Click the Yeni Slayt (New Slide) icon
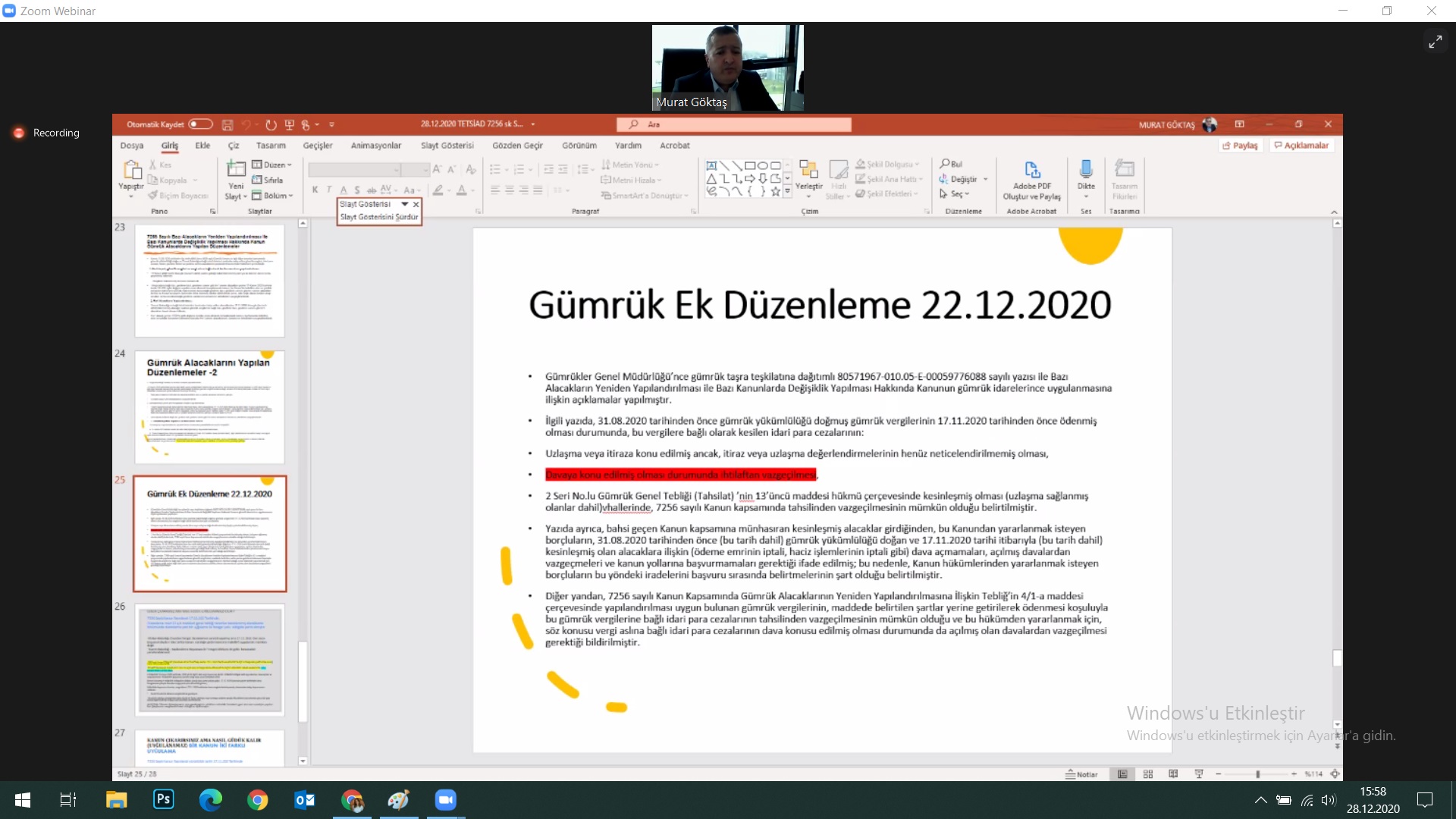The image size is (1456, 819). pyautogui.click(x=237, y=169)
